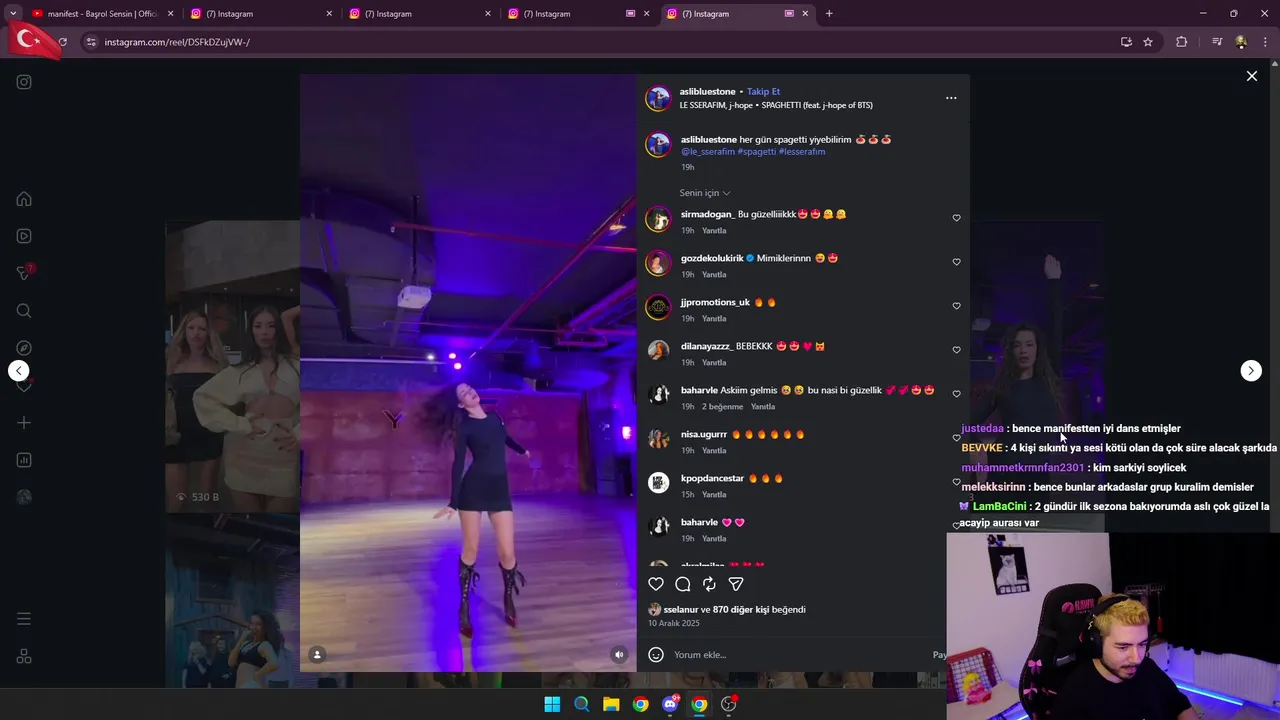Close the YouTube manifest tab
Viewport: 1280px width, 720px height.
point(171,14)
